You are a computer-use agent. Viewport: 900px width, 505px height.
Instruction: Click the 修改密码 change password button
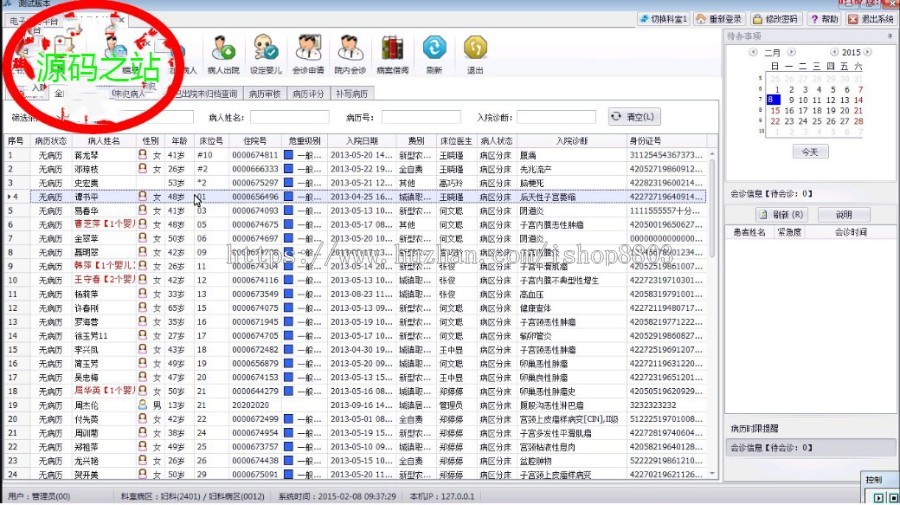click(x=776, y=19)
